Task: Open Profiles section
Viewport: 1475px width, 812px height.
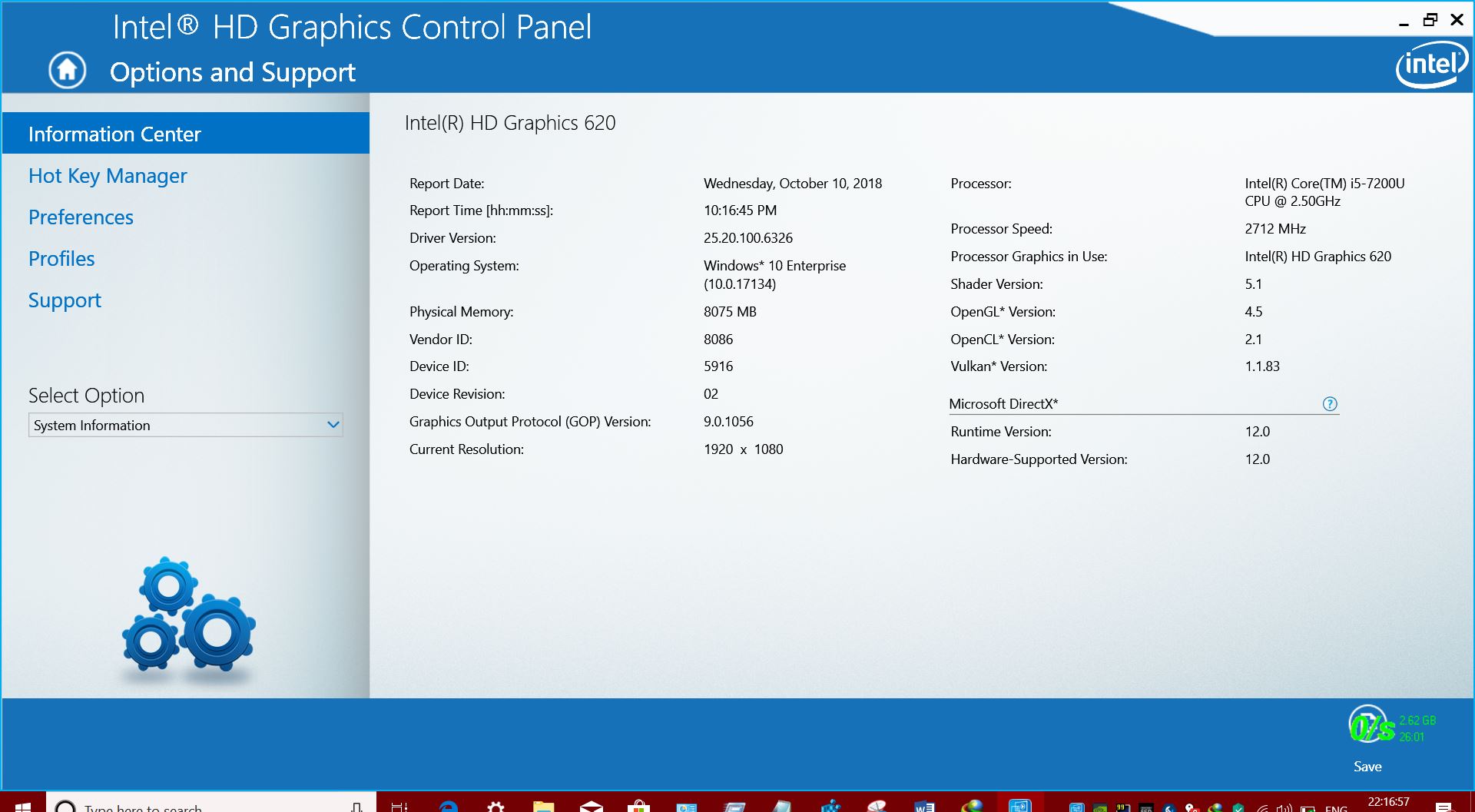Action: click(61, 259)
